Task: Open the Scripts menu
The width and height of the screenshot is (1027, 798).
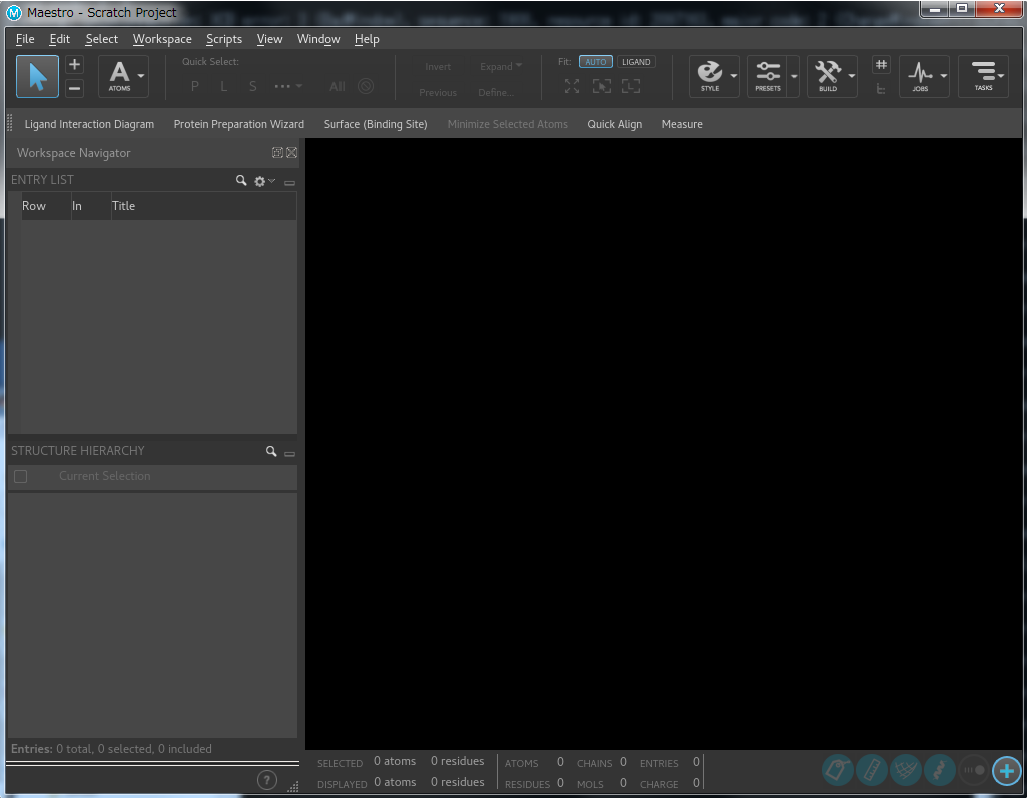Action: click(x=224, y=39)
